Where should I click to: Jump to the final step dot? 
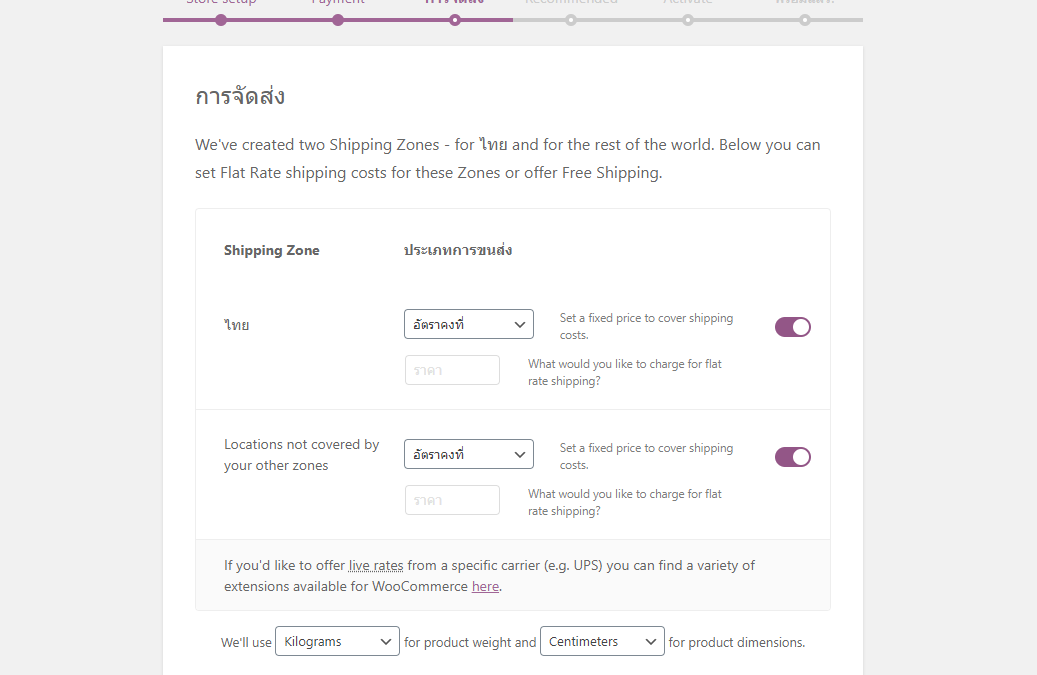click(x=804, y=20)
